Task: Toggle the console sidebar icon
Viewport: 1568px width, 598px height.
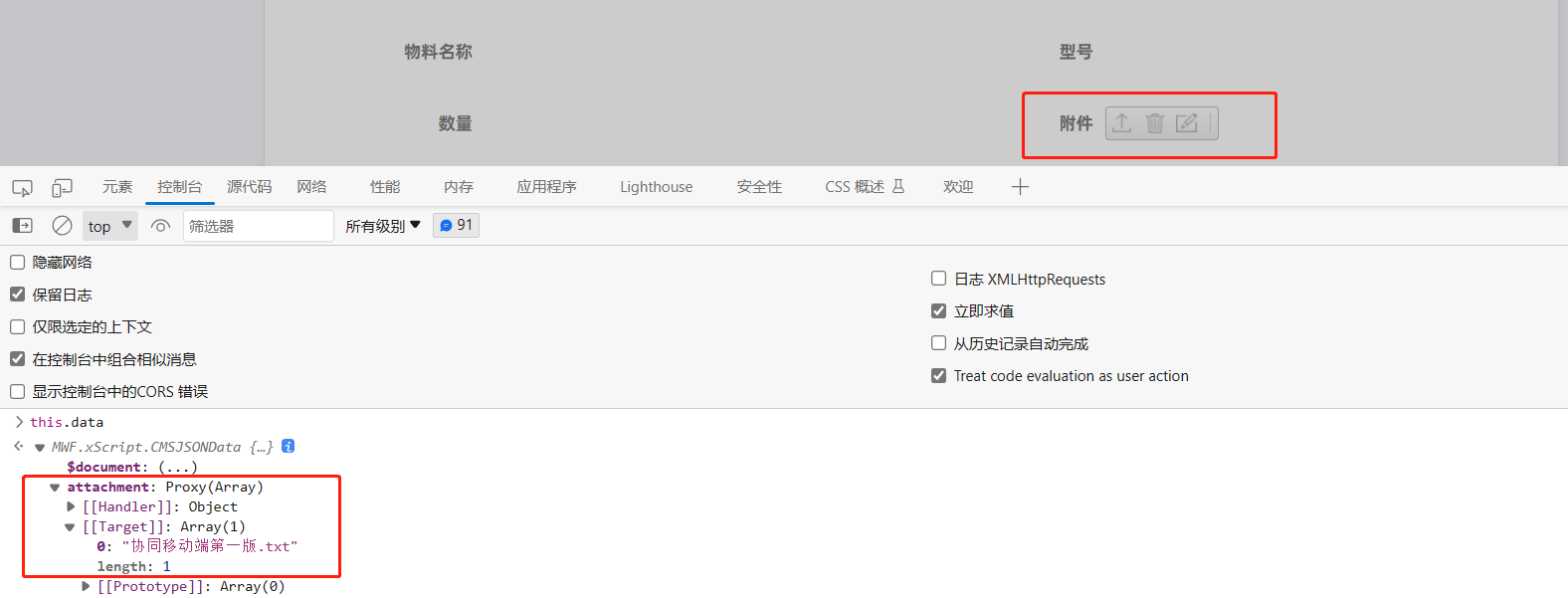Action: [22, 226]
